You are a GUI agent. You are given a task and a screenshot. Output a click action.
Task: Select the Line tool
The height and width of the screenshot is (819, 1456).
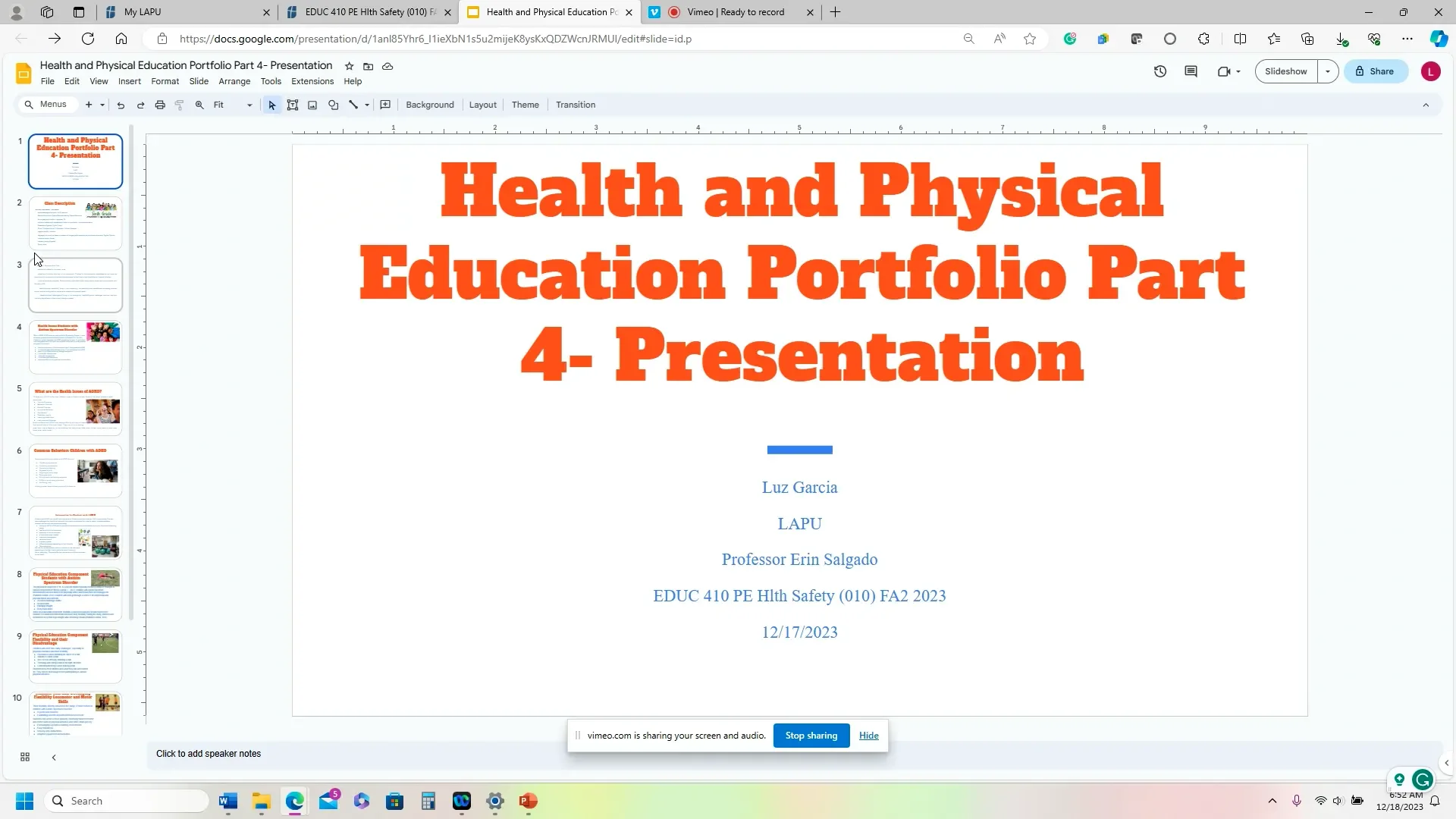coord(353,105)
